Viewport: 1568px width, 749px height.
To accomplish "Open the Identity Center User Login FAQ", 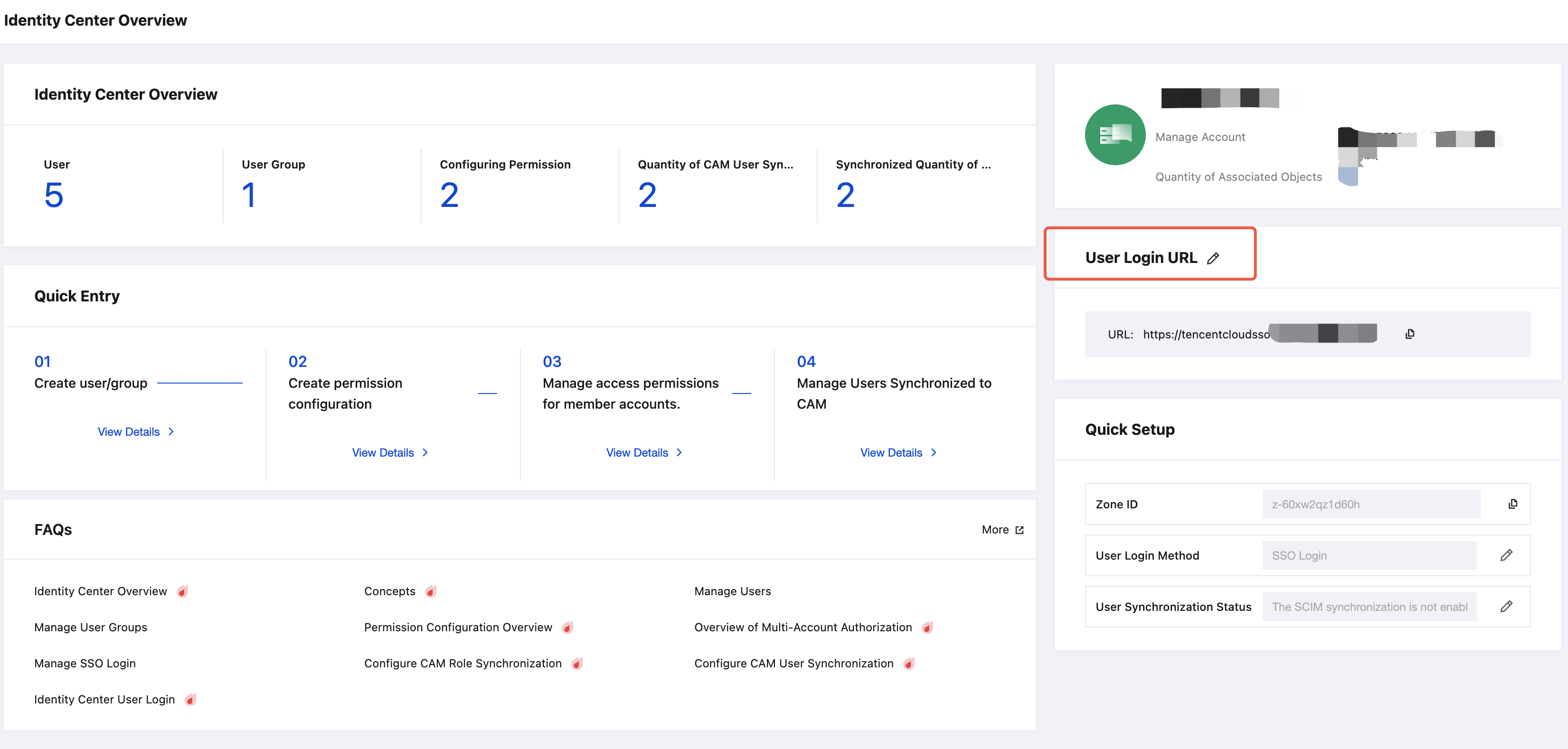I will (104, 699).
